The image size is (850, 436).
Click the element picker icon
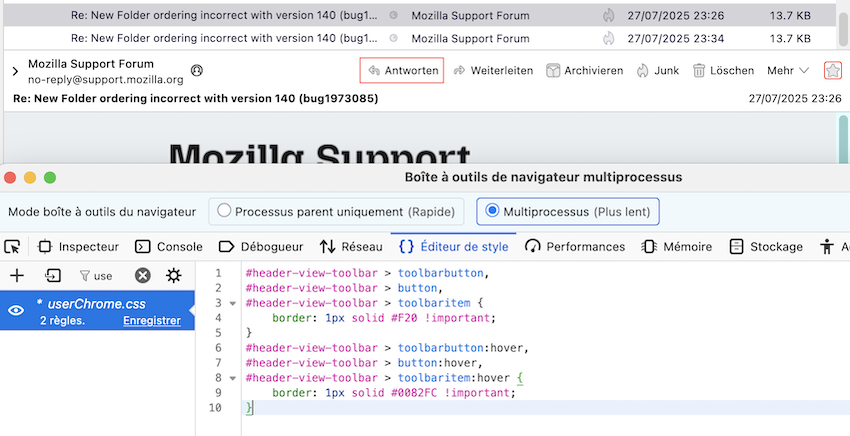[12, 246]
